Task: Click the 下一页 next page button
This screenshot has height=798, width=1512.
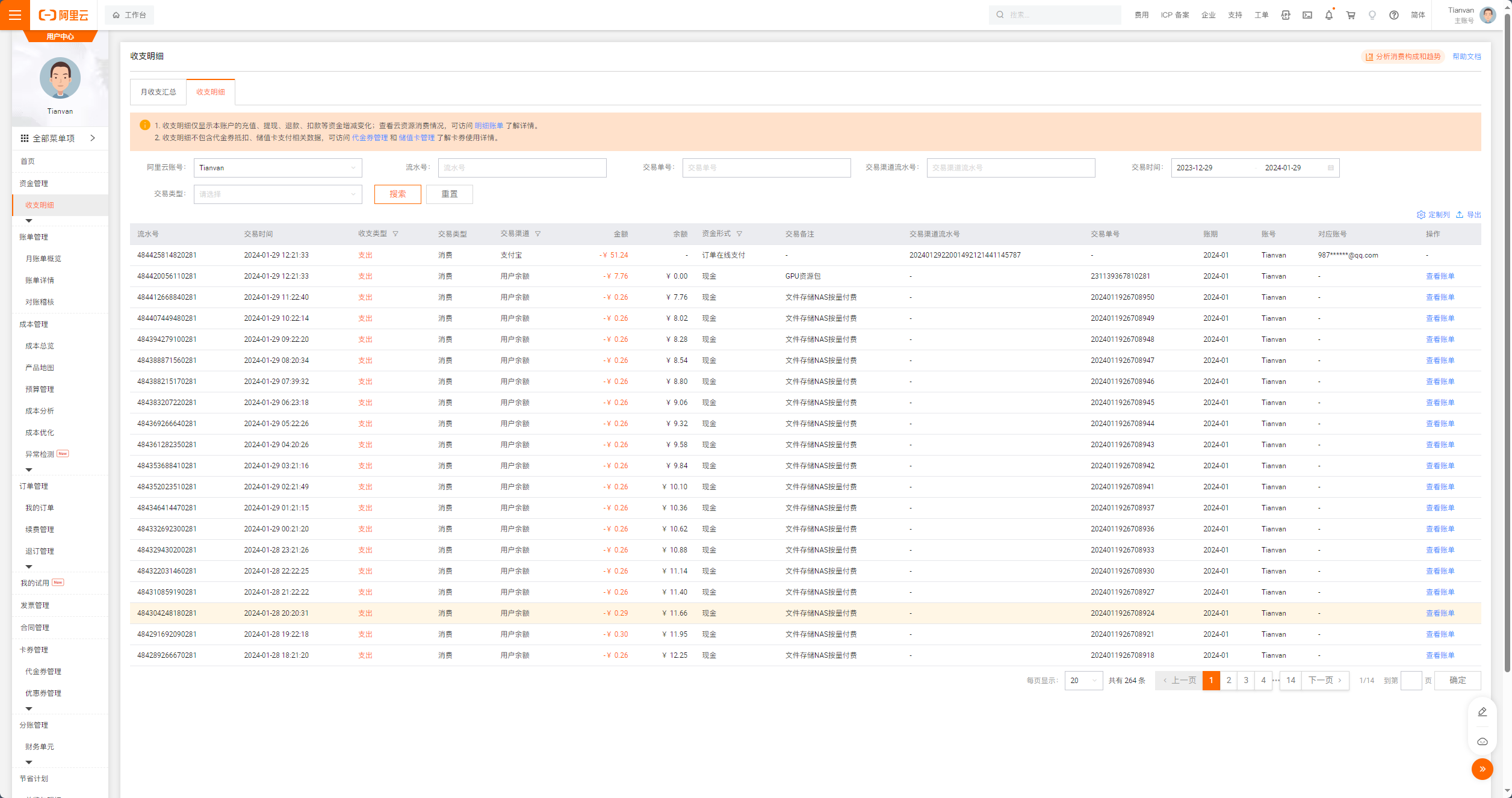Action: pyautogui.click(x=1325, y=681)
